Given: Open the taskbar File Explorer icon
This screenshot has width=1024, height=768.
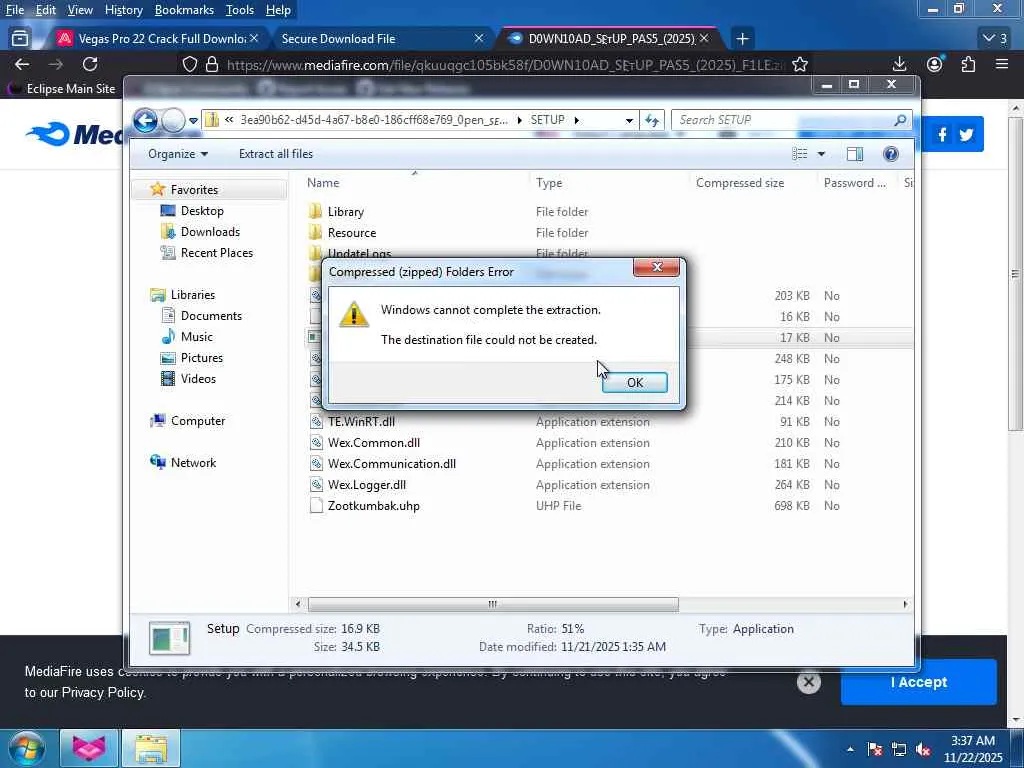Looking at the screenshot, I should (151, 748).
